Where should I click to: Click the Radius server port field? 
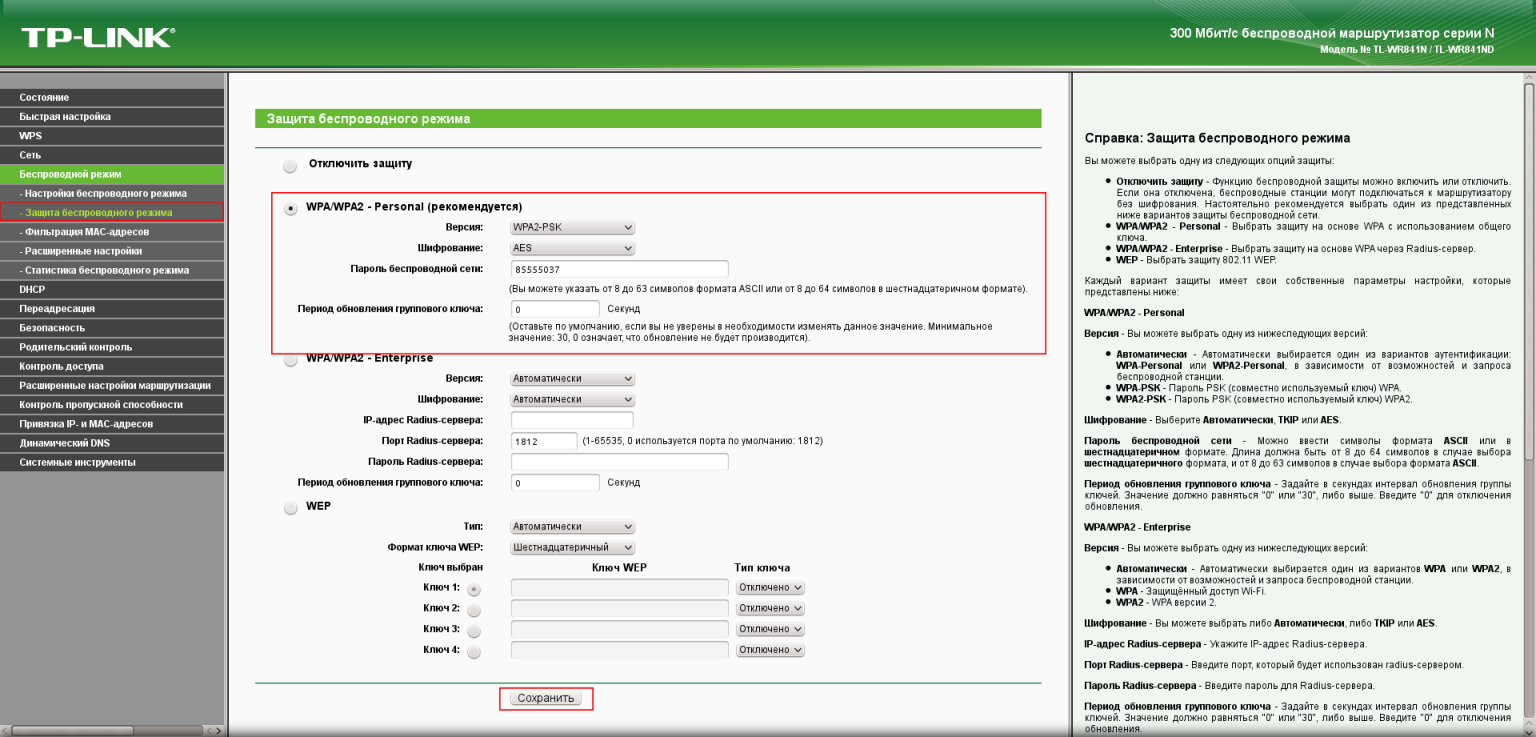pyautogui.click(x=544, y=441)
